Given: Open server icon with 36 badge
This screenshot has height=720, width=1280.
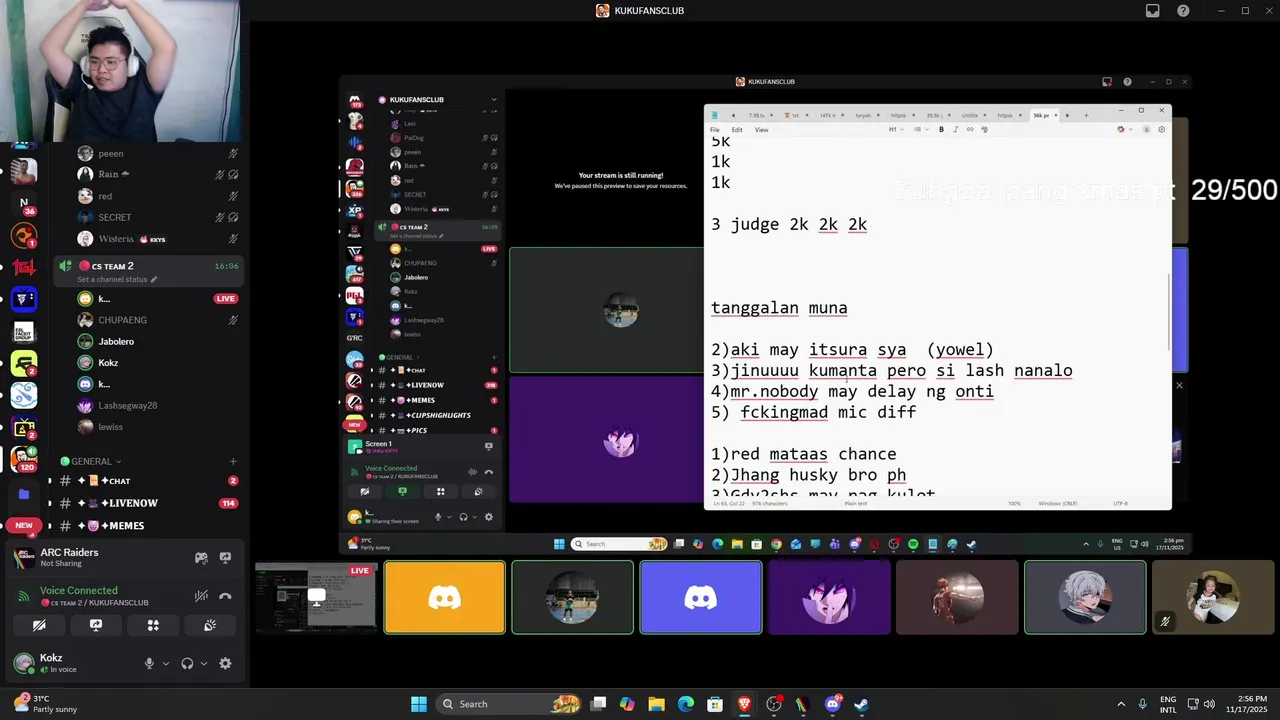Looking at the screenshot, I should point(24,204).
